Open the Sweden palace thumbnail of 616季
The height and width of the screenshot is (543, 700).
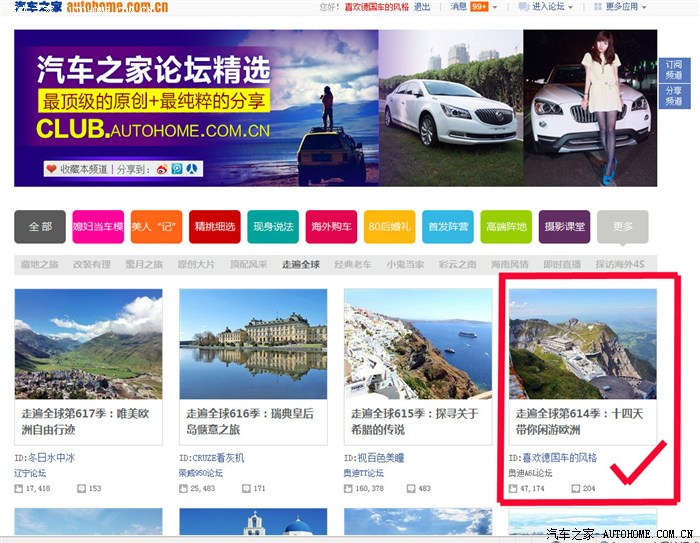click(x=253, y=344)
